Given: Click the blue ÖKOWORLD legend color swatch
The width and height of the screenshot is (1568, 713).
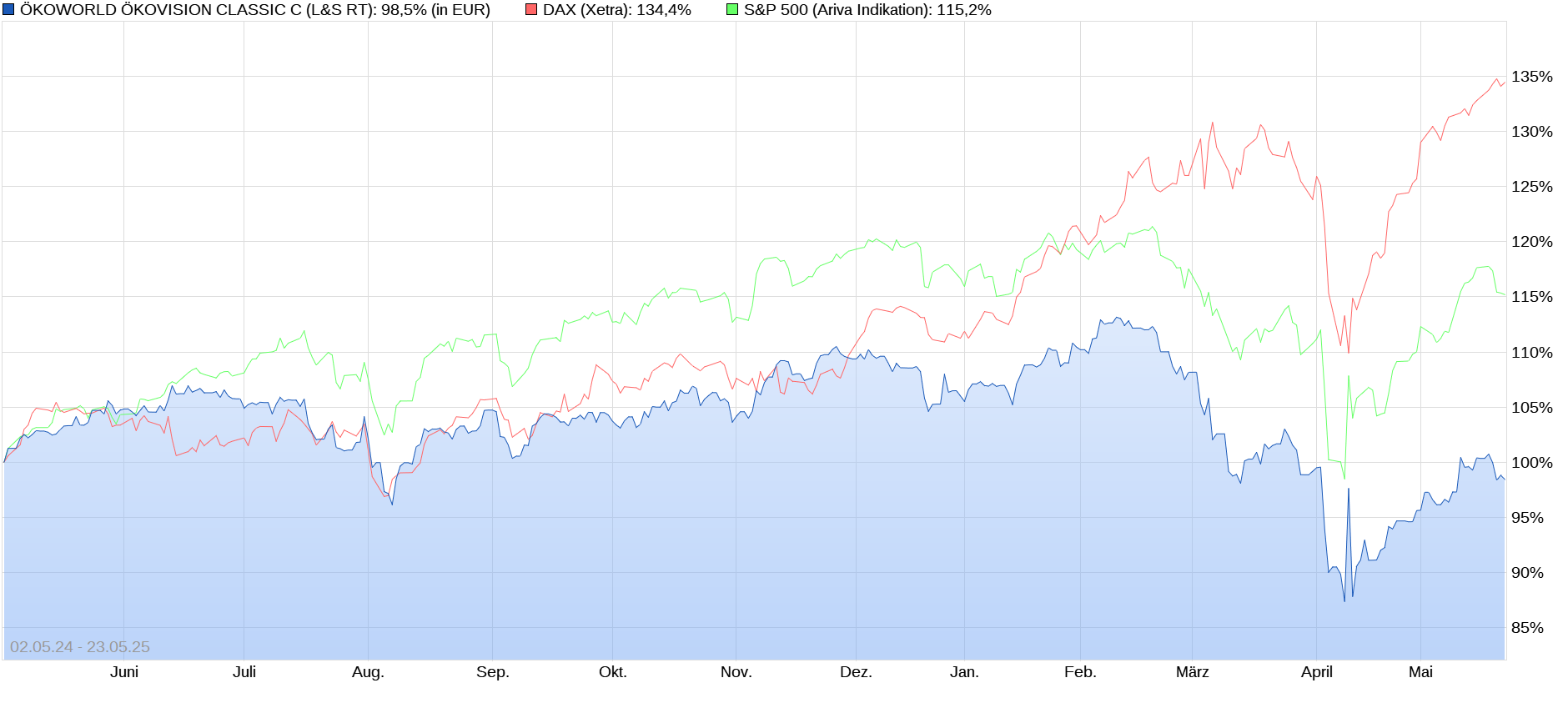Looking at the screenshot, I should pyautogui.click(x=9, y=10).
